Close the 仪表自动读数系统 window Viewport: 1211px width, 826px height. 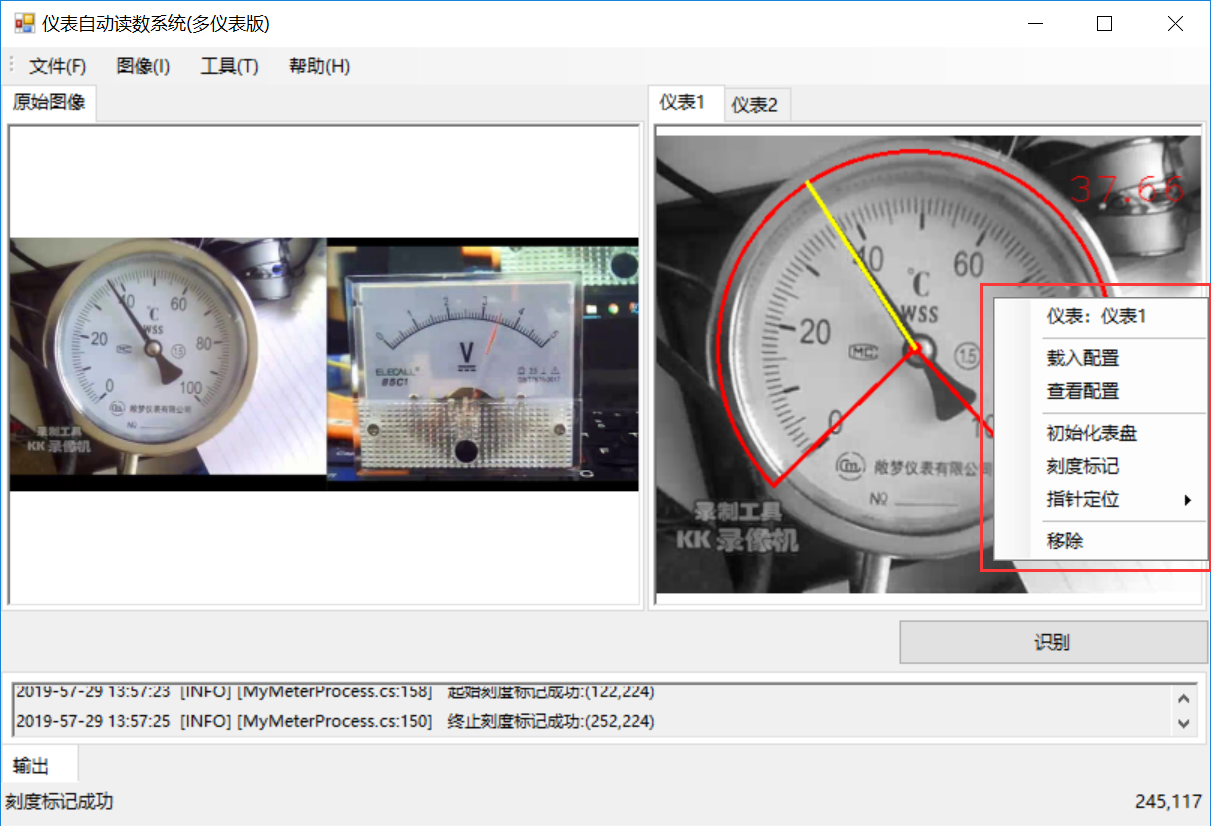1175,24
